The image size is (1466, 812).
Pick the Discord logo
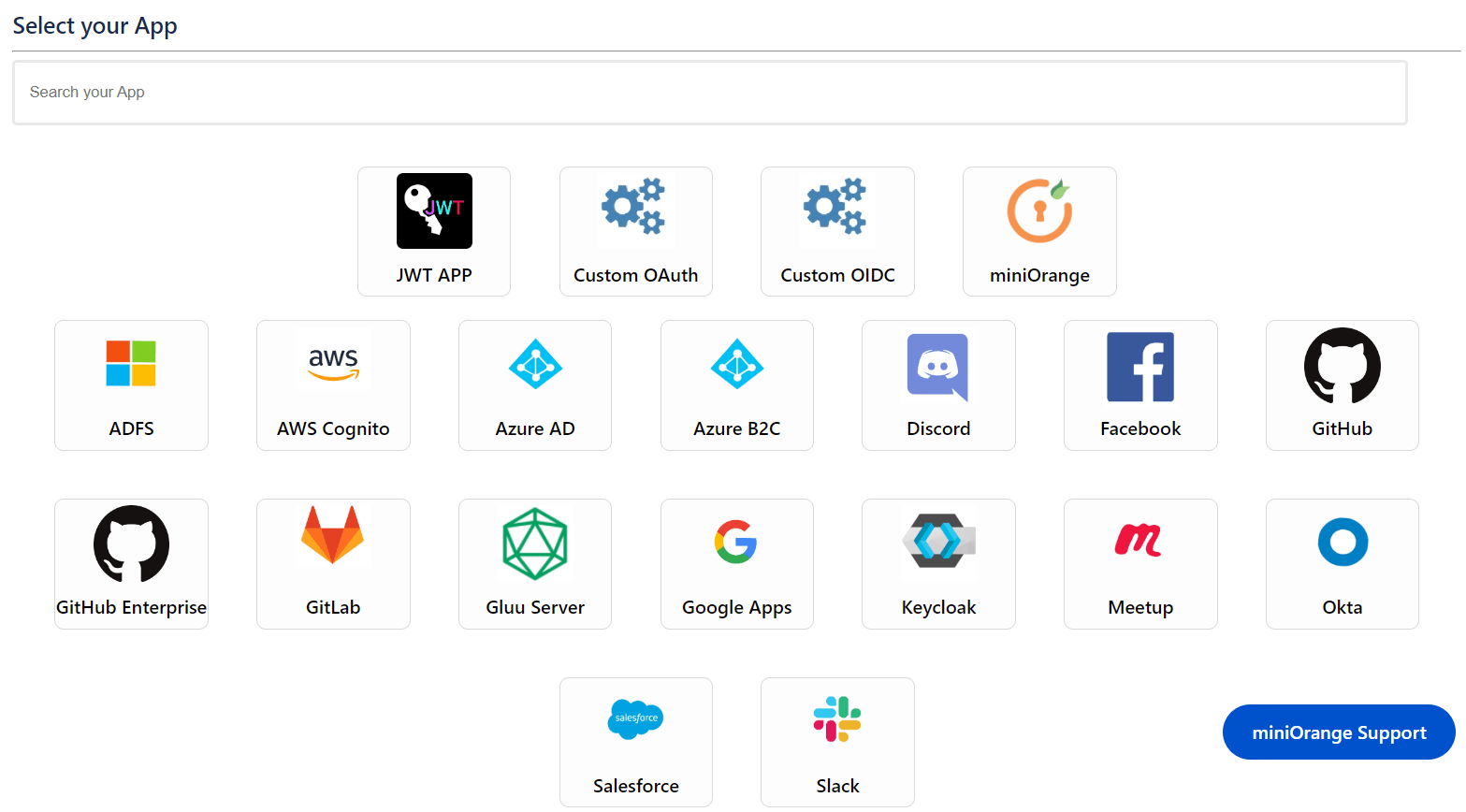click(x=937, y=367)
